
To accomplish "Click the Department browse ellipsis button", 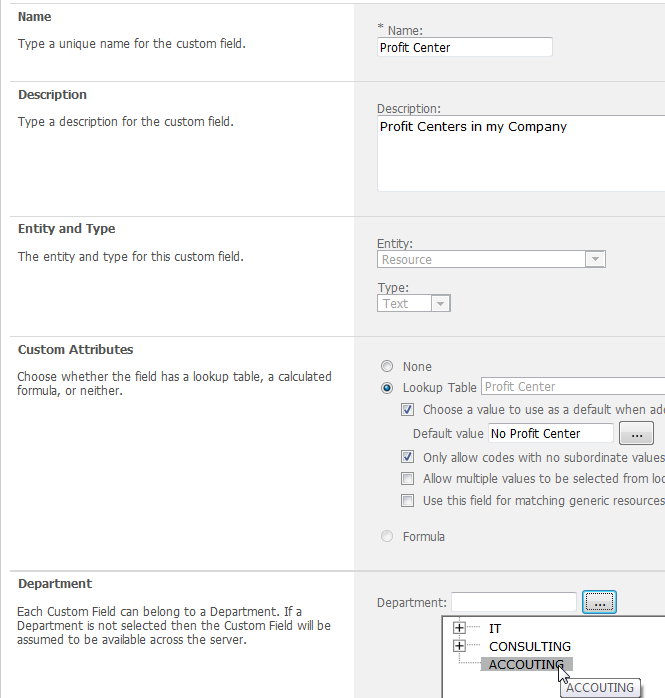I will (600, 602).
